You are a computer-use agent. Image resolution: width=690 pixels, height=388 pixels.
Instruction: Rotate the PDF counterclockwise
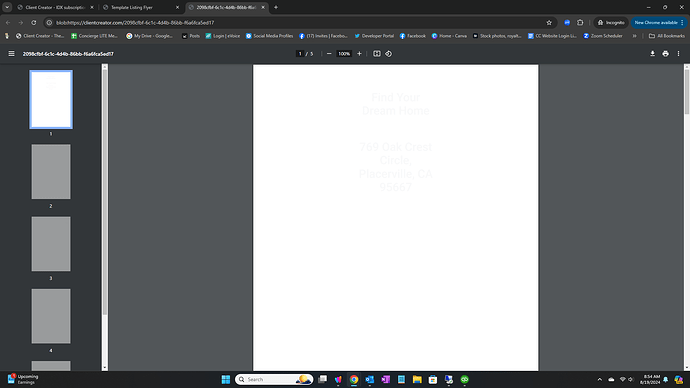[x=389, y=54]
